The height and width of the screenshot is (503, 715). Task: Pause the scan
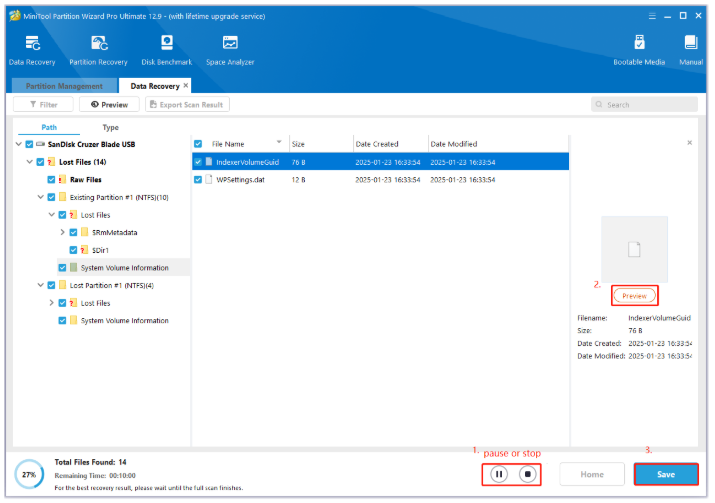pos(499,474)
